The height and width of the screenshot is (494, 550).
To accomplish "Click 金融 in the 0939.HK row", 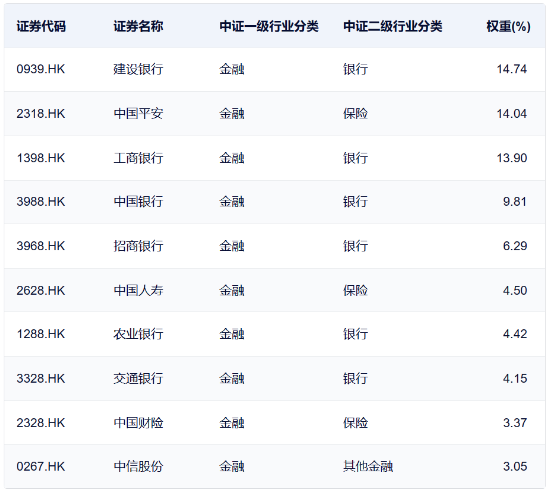I will click(x=232, y=69).
